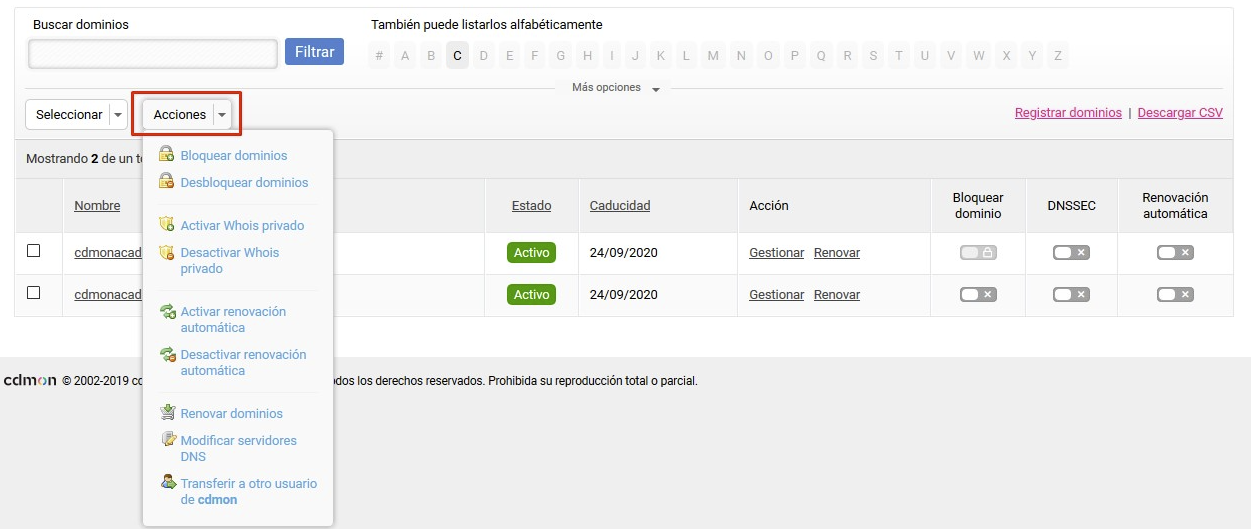Open the Seleccionar dropdown arrow
The image size is (1251, 529).
(118, 115)
